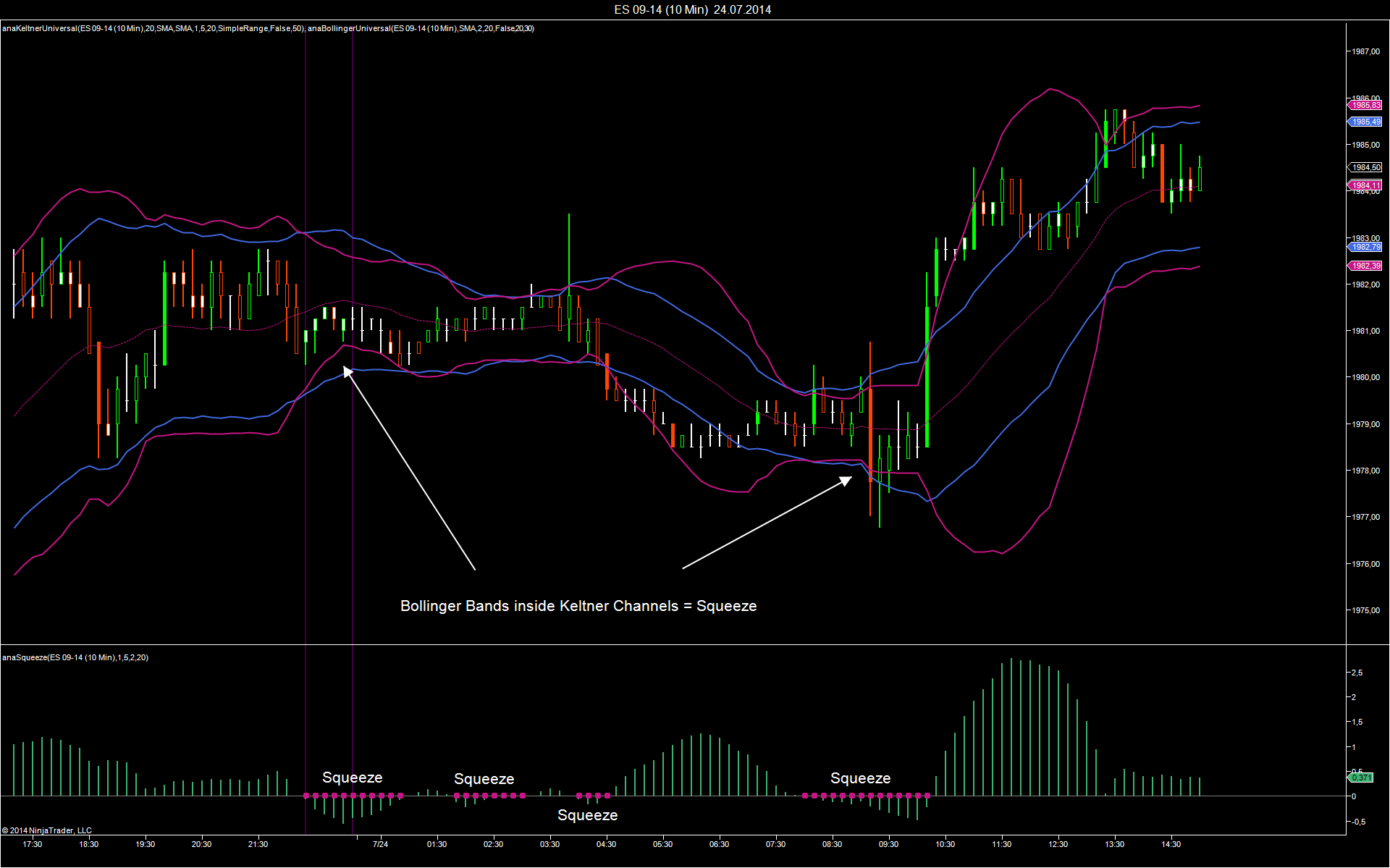Viewport: 1390px width, 868px height.
Task: Click the 20:30 time axis label
Action: (202, 844)
